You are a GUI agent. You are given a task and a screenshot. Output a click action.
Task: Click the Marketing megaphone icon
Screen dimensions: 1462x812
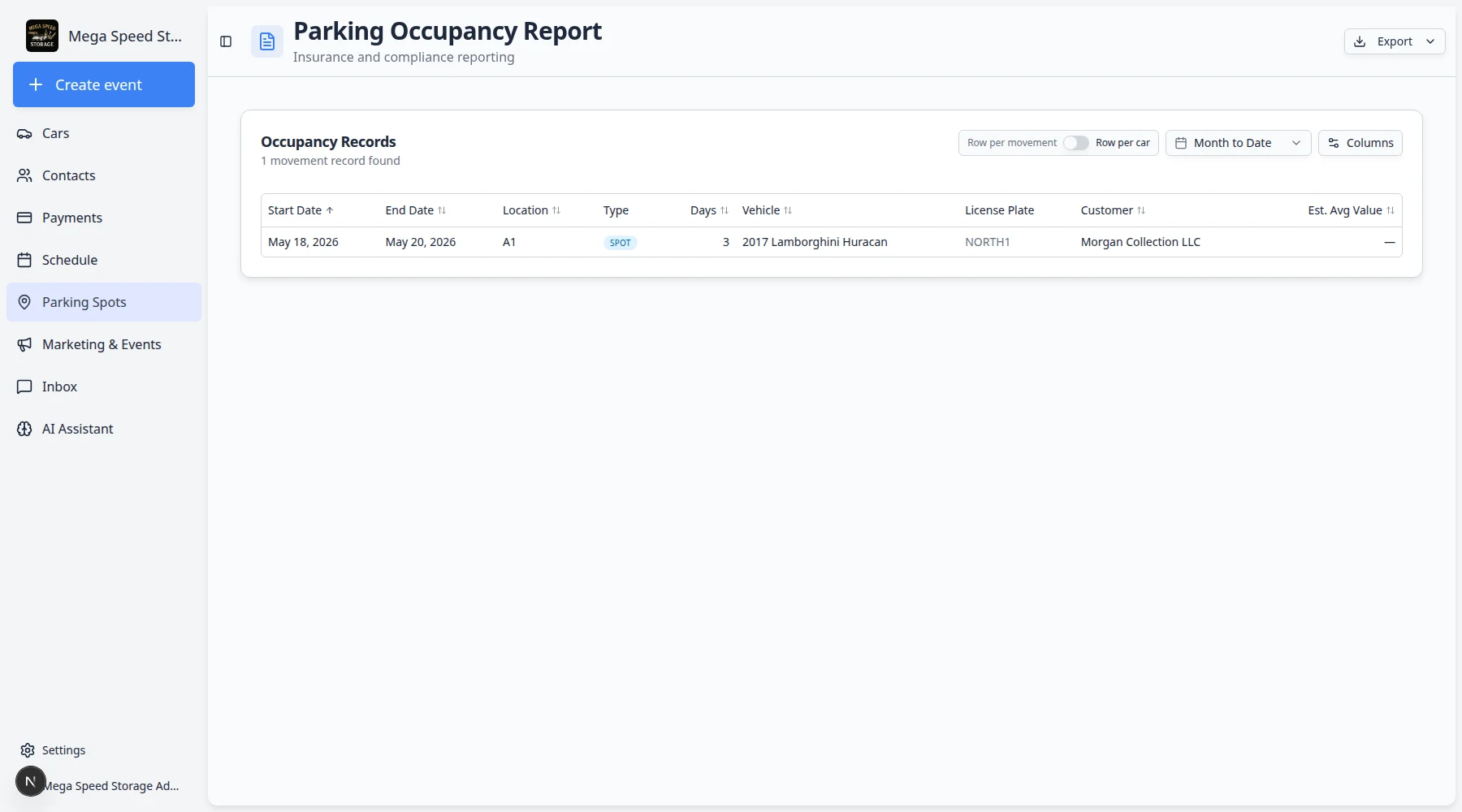pos(24,344)
